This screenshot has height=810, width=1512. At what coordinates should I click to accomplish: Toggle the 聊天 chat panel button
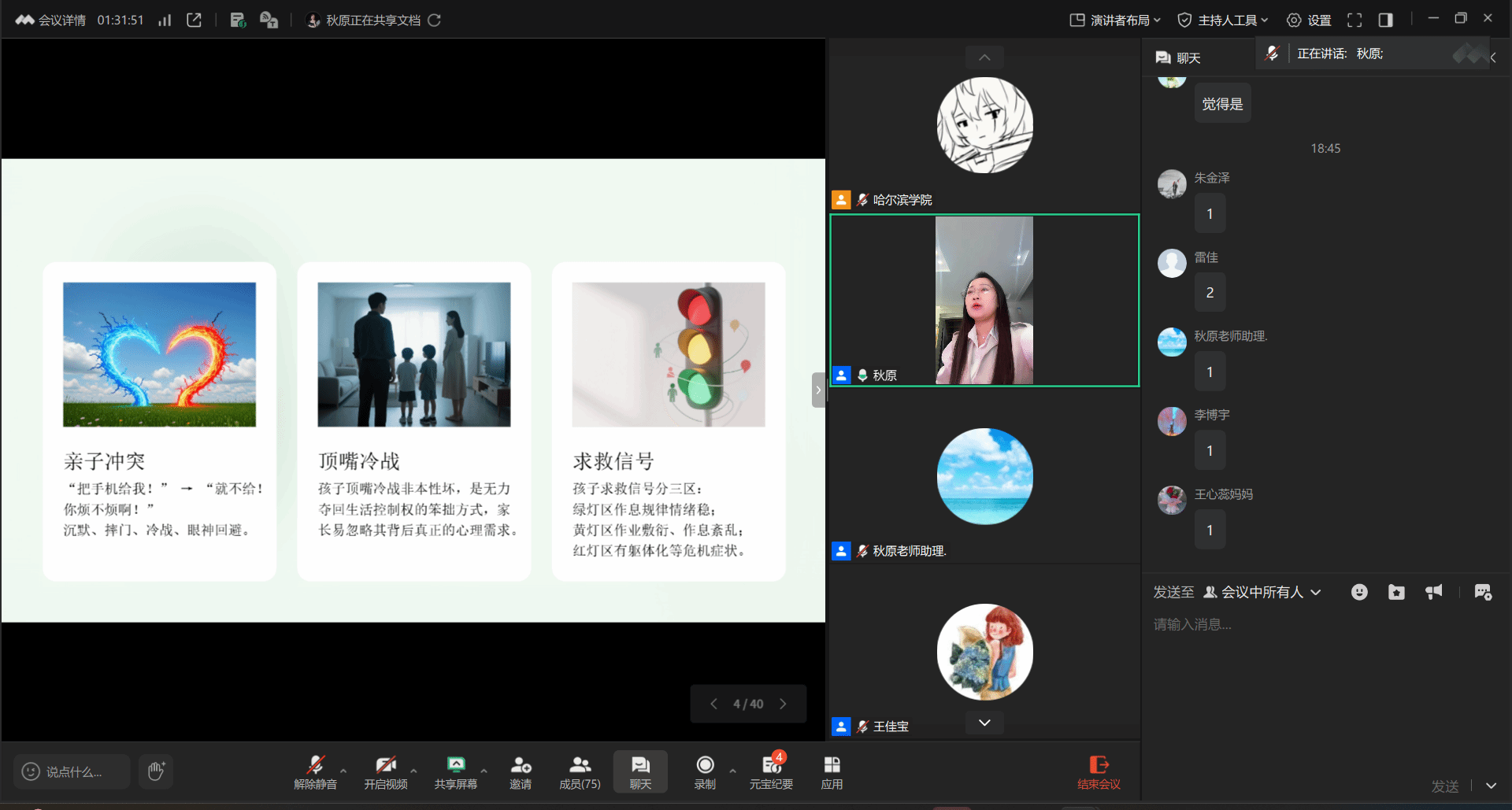point(640,772)
